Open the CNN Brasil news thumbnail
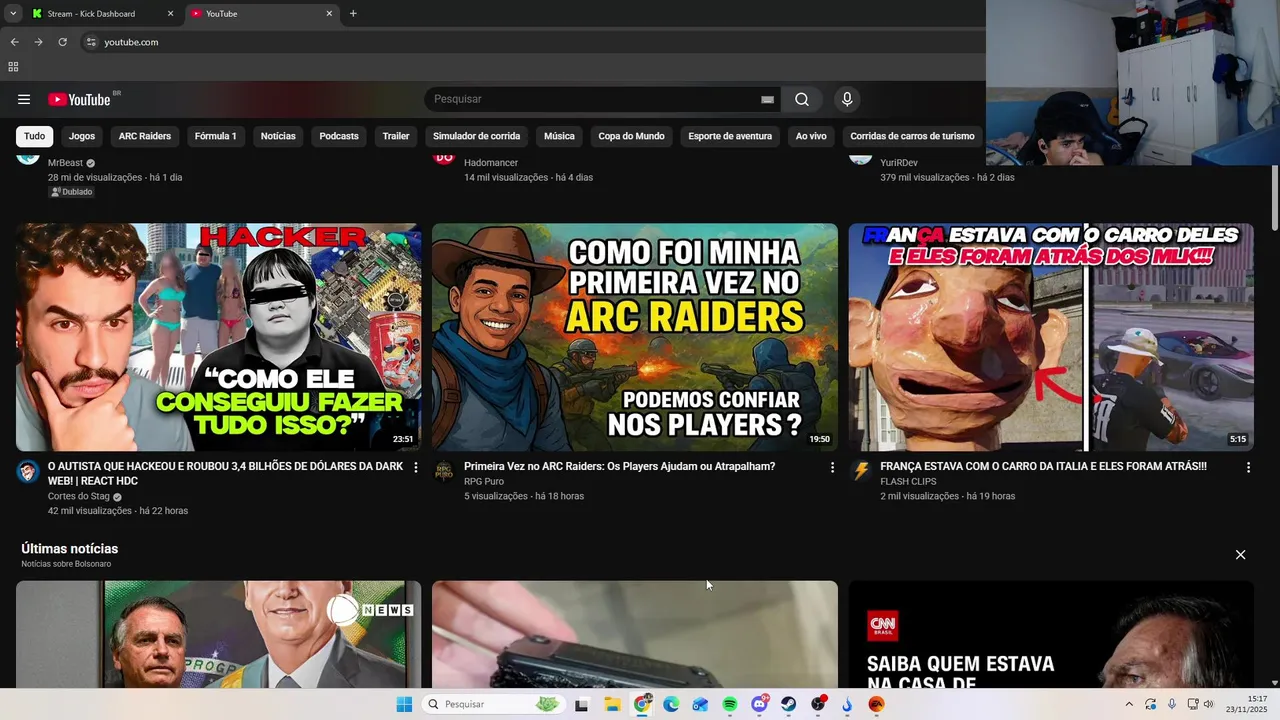The height and width of the screenshot is (720, 1280). 1051,634
